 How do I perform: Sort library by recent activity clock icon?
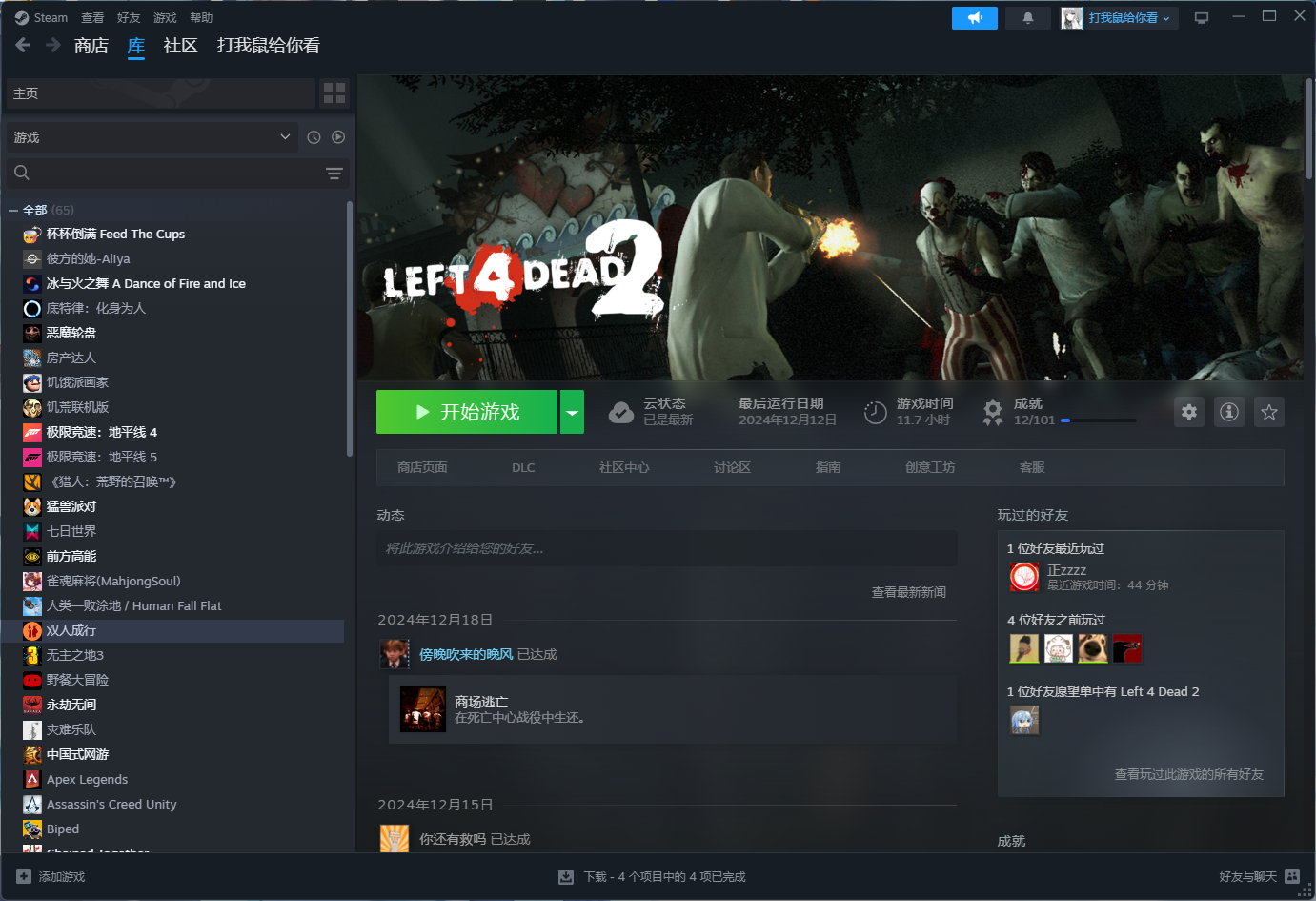314,137
